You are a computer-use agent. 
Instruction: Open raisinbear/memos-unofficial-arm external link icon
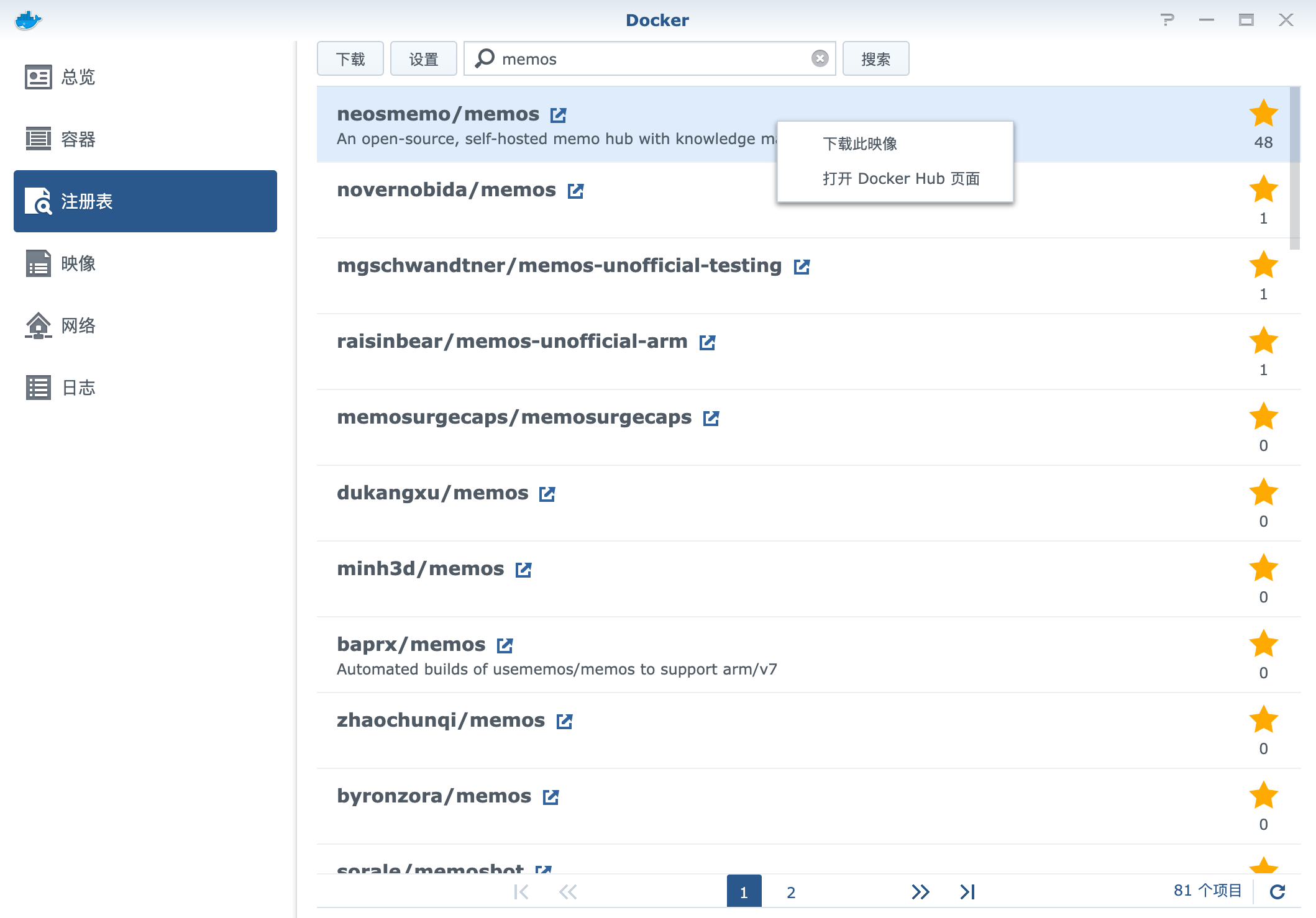point(707,342)
